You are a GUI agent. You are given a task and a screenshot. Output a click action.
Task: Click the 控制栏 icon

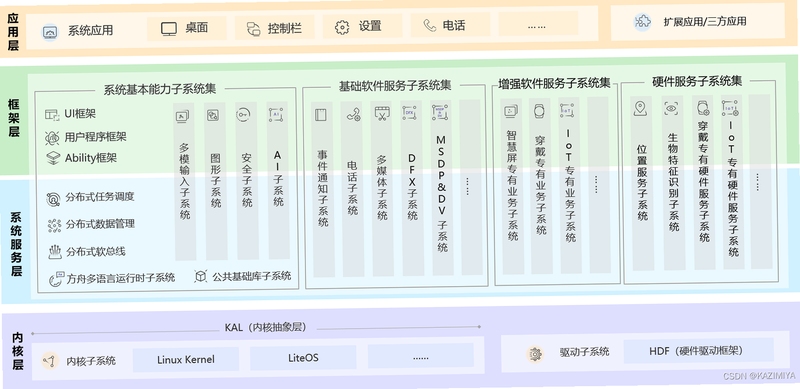254,29
